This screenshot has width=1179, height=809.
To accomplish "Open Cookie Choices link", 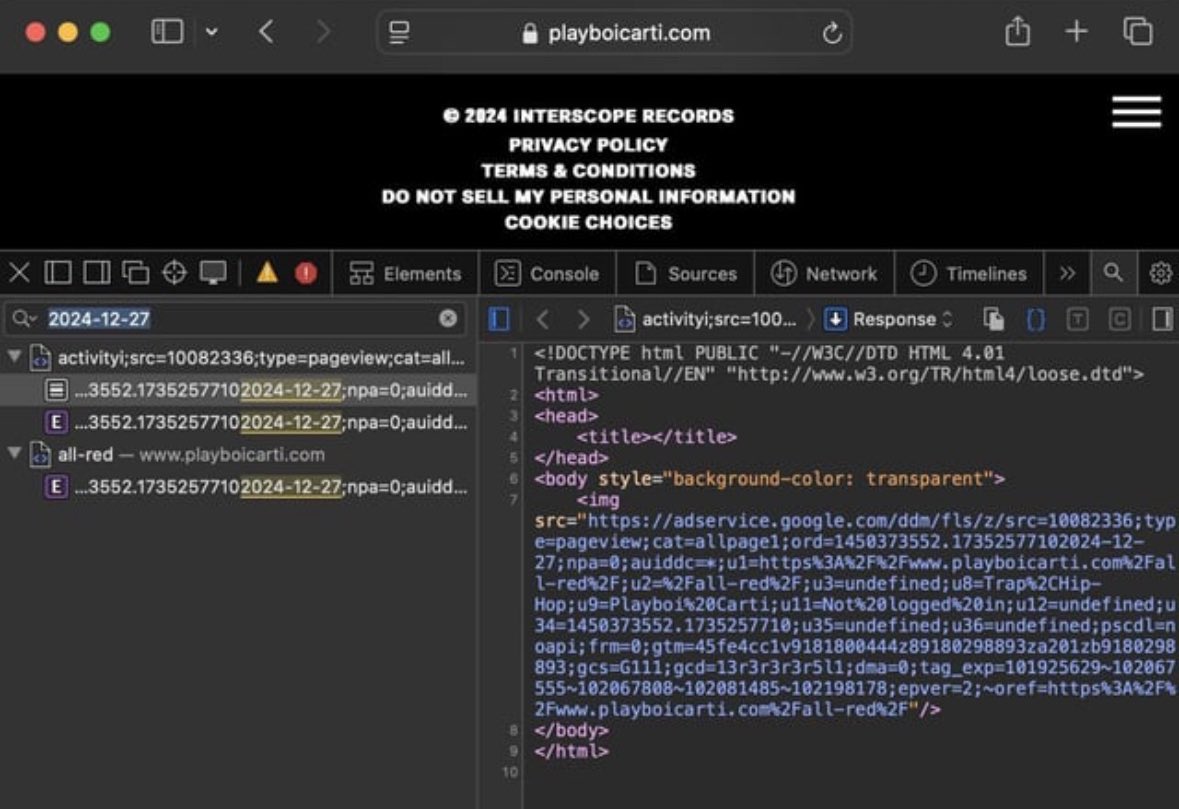I will click(x=588, y=223).
